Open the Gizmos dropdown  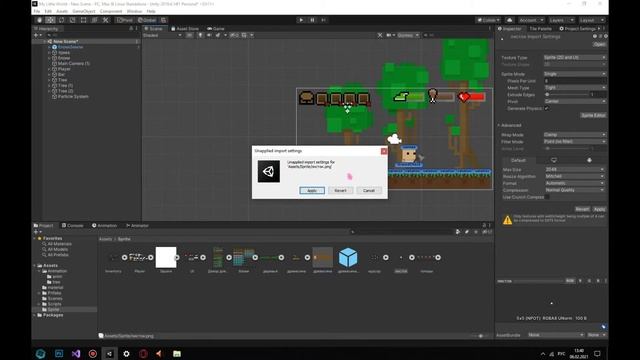(408, 36)
